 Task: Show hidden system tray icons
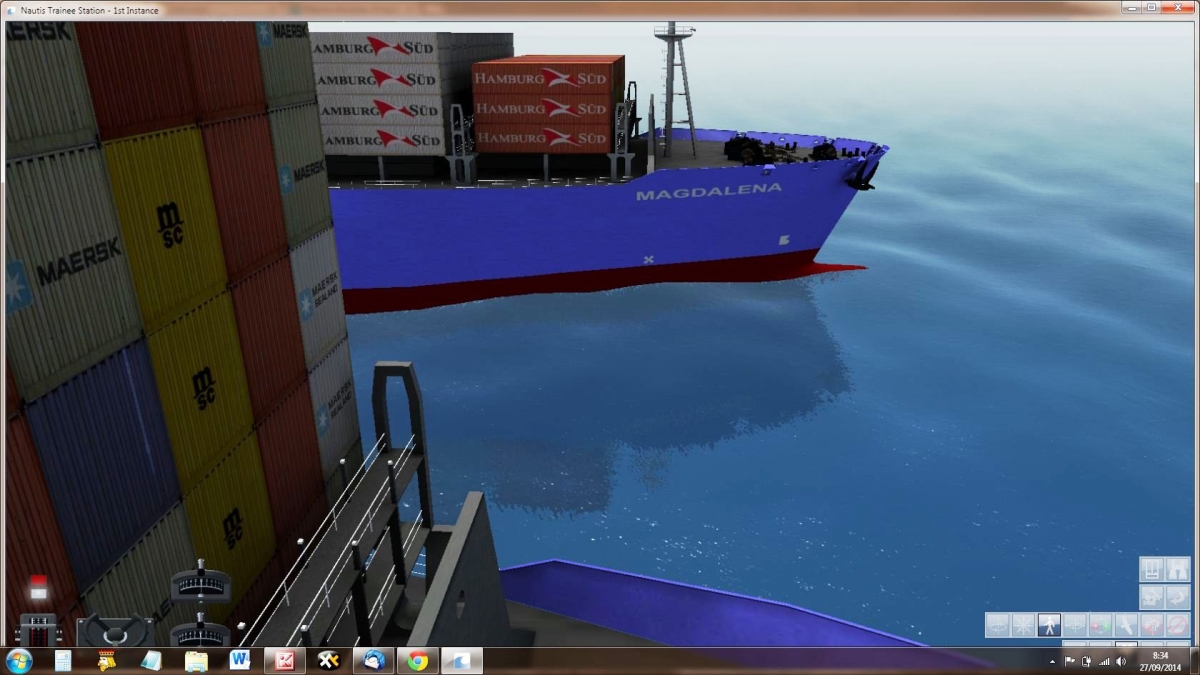(x=1052, y=661)
